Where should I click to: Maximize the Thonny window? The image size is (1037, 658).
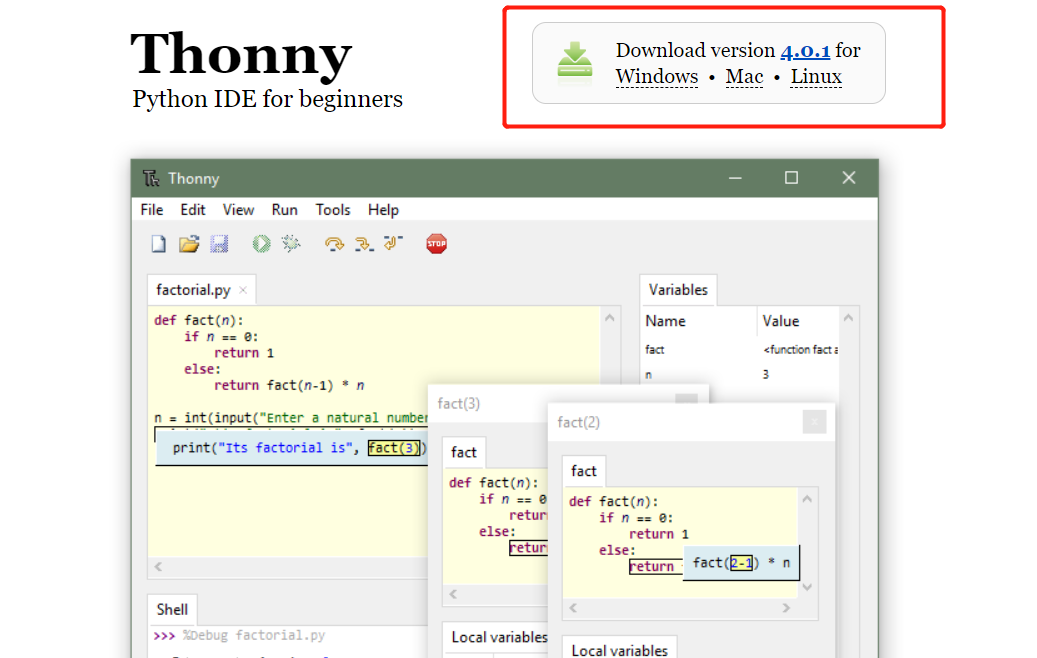(x=791, y=178)
